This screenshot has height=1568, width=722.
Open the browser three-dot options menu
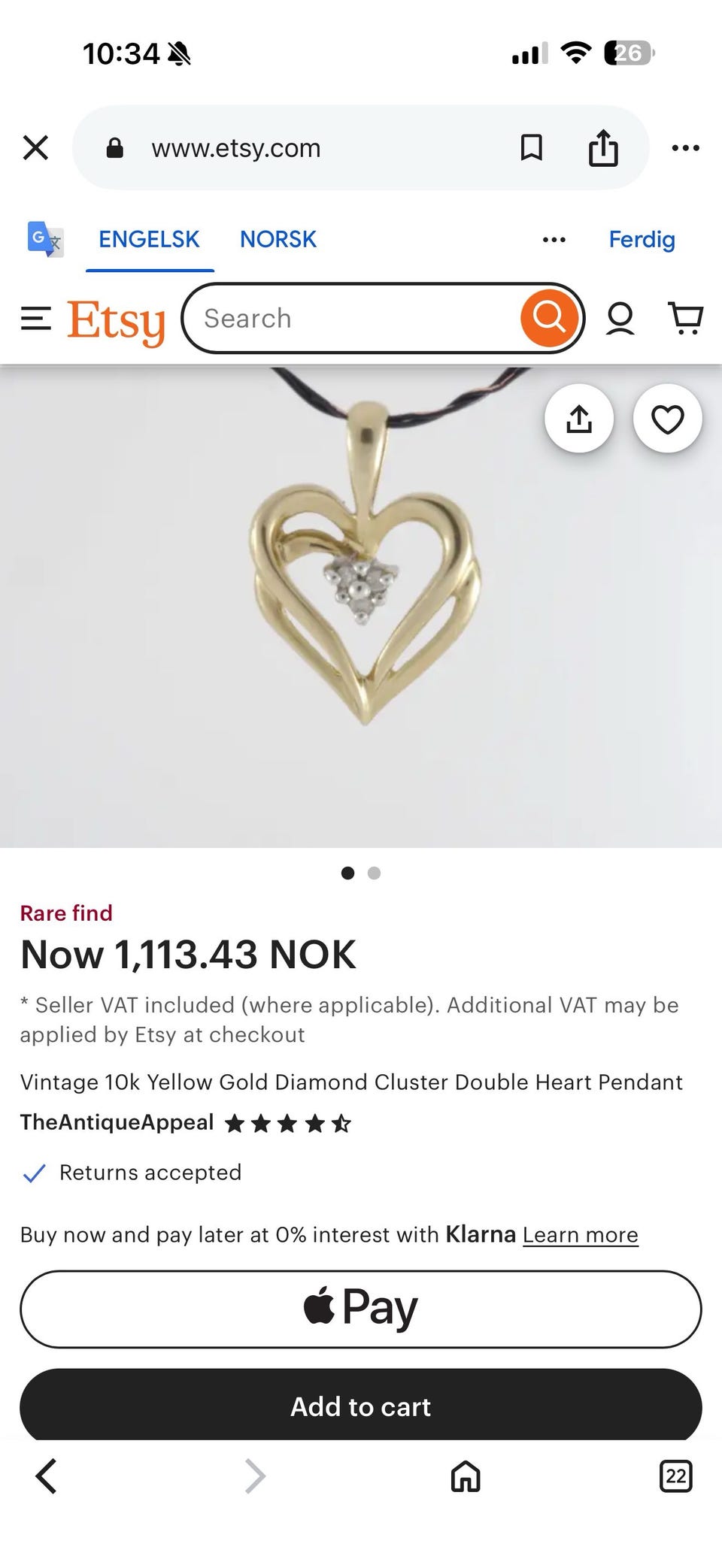pos(685,148)
